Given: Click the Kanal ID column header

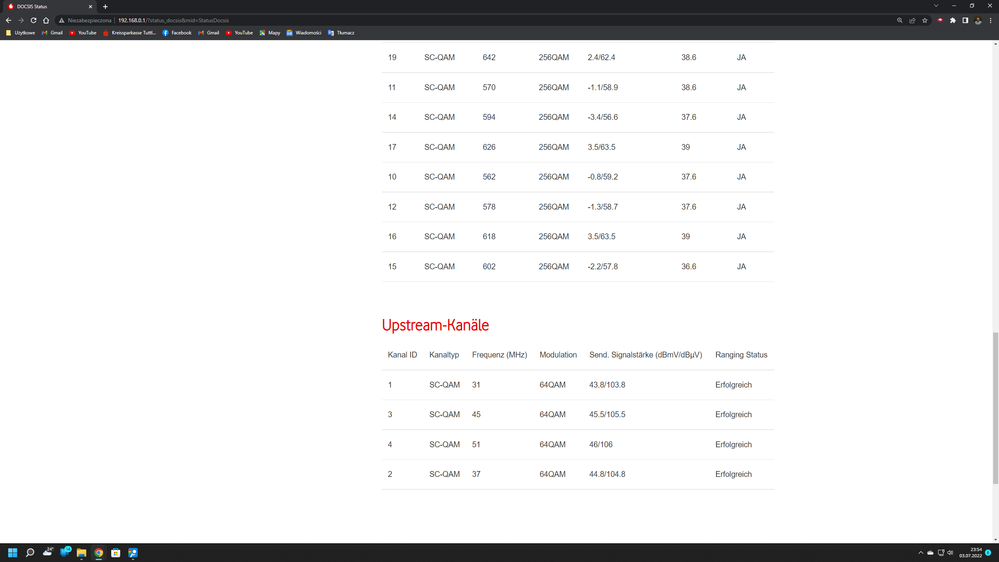Looking at the screenshot, I should [402, 355].
